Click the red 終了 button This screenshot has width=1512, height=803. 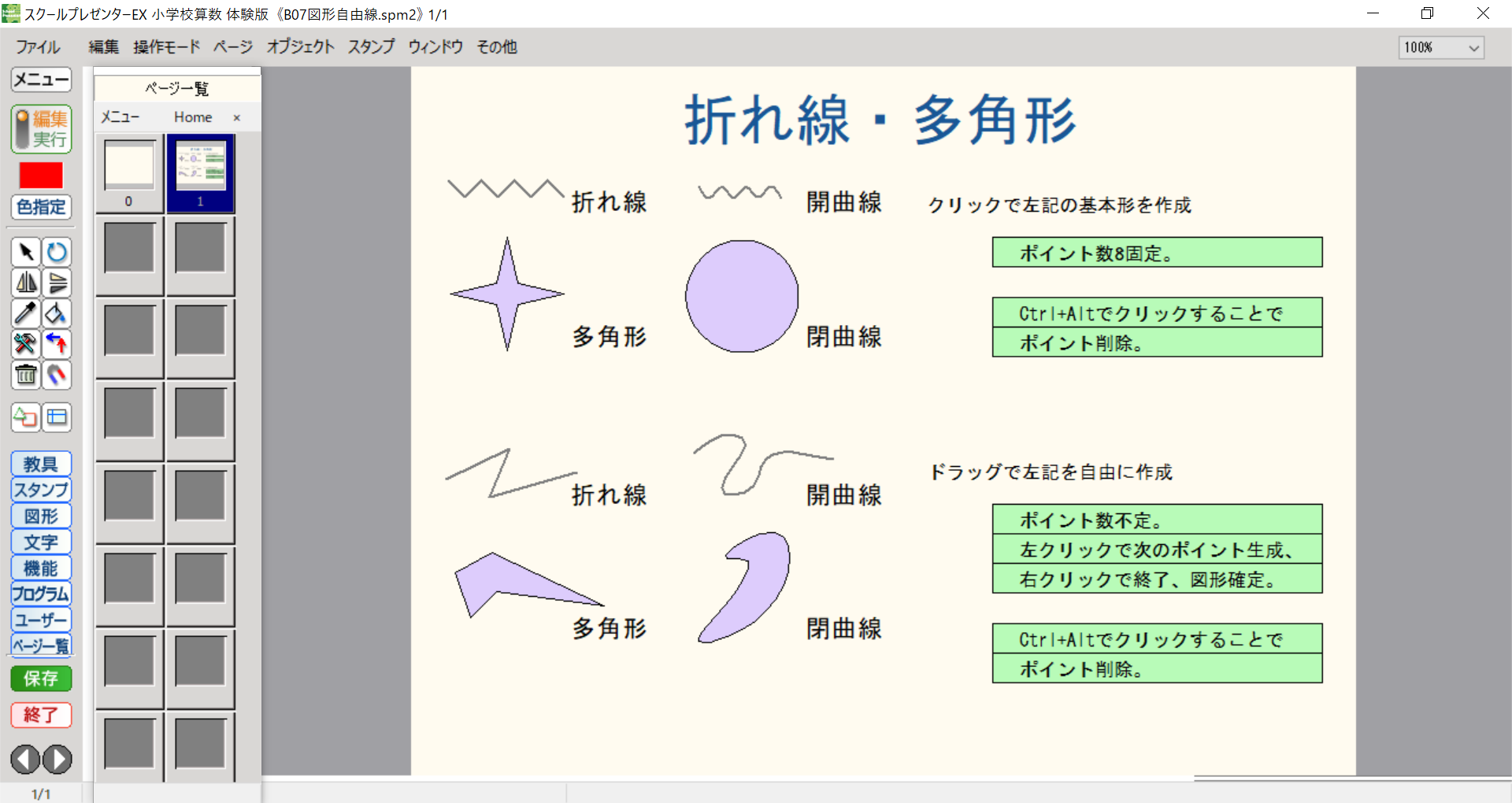point(41,715)
